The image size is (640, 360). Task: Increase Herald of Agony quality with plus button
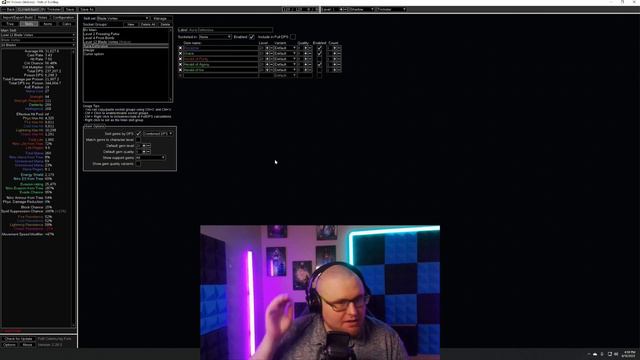tap(306, 64)
